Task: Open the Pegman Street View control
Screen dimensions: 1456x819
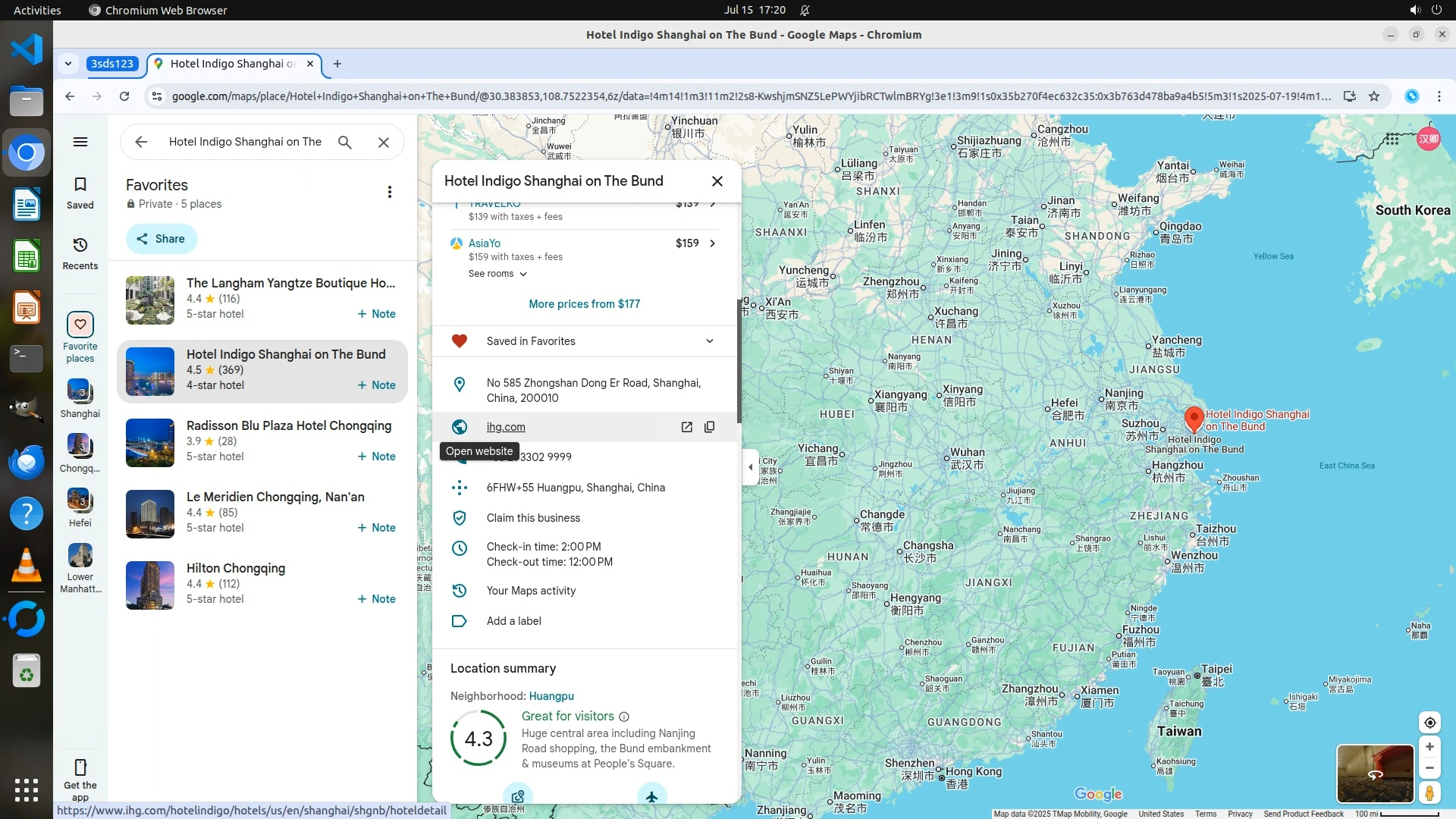Action: (x=1429, y=793)
